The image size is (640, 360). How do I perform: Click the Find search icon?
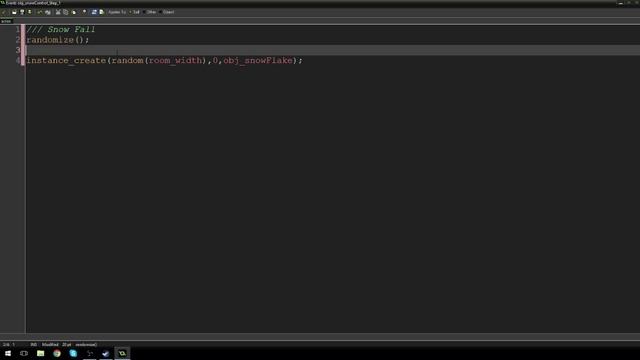84,12
